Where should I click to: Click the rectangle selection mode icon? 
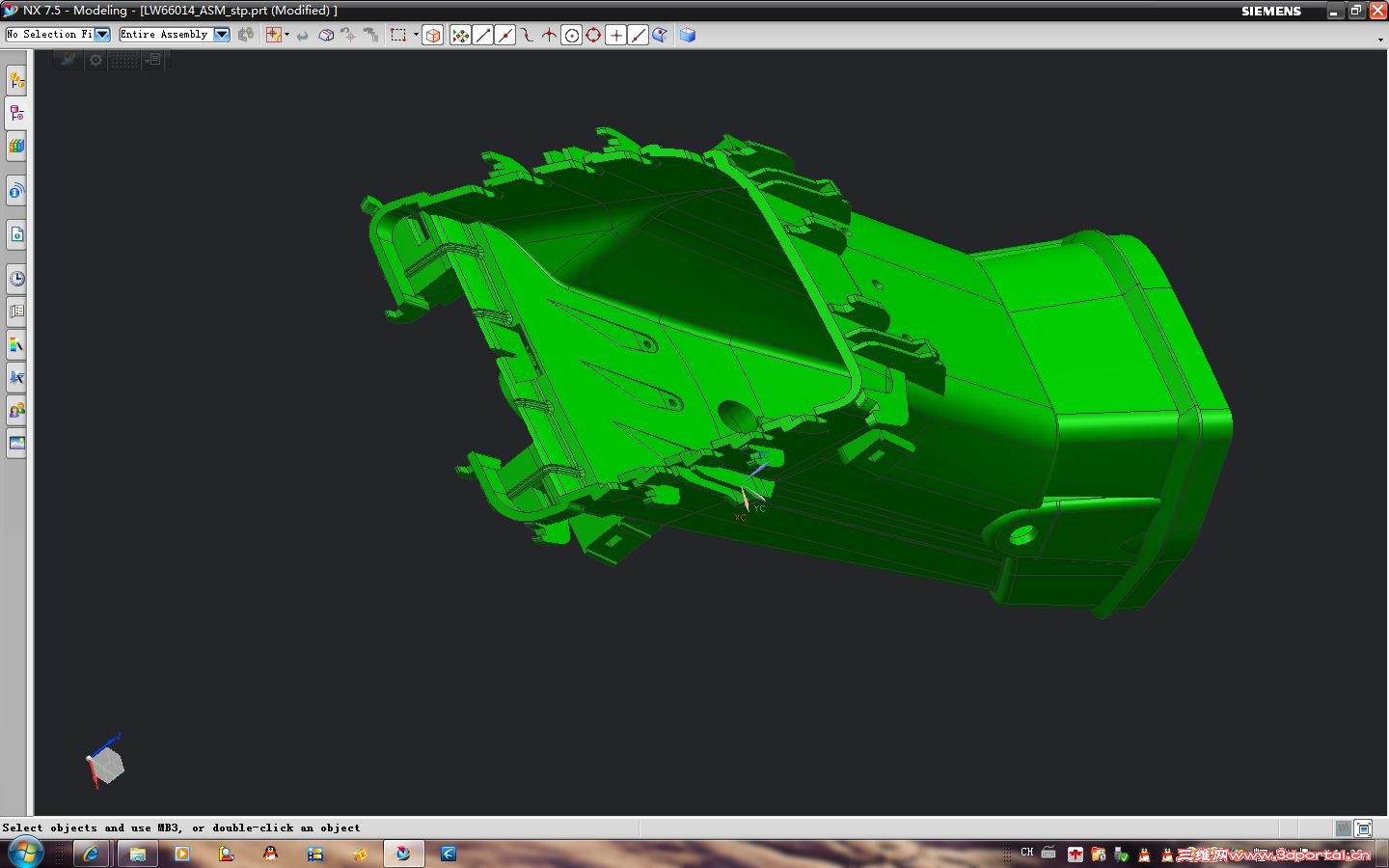[x=398, y=35]
